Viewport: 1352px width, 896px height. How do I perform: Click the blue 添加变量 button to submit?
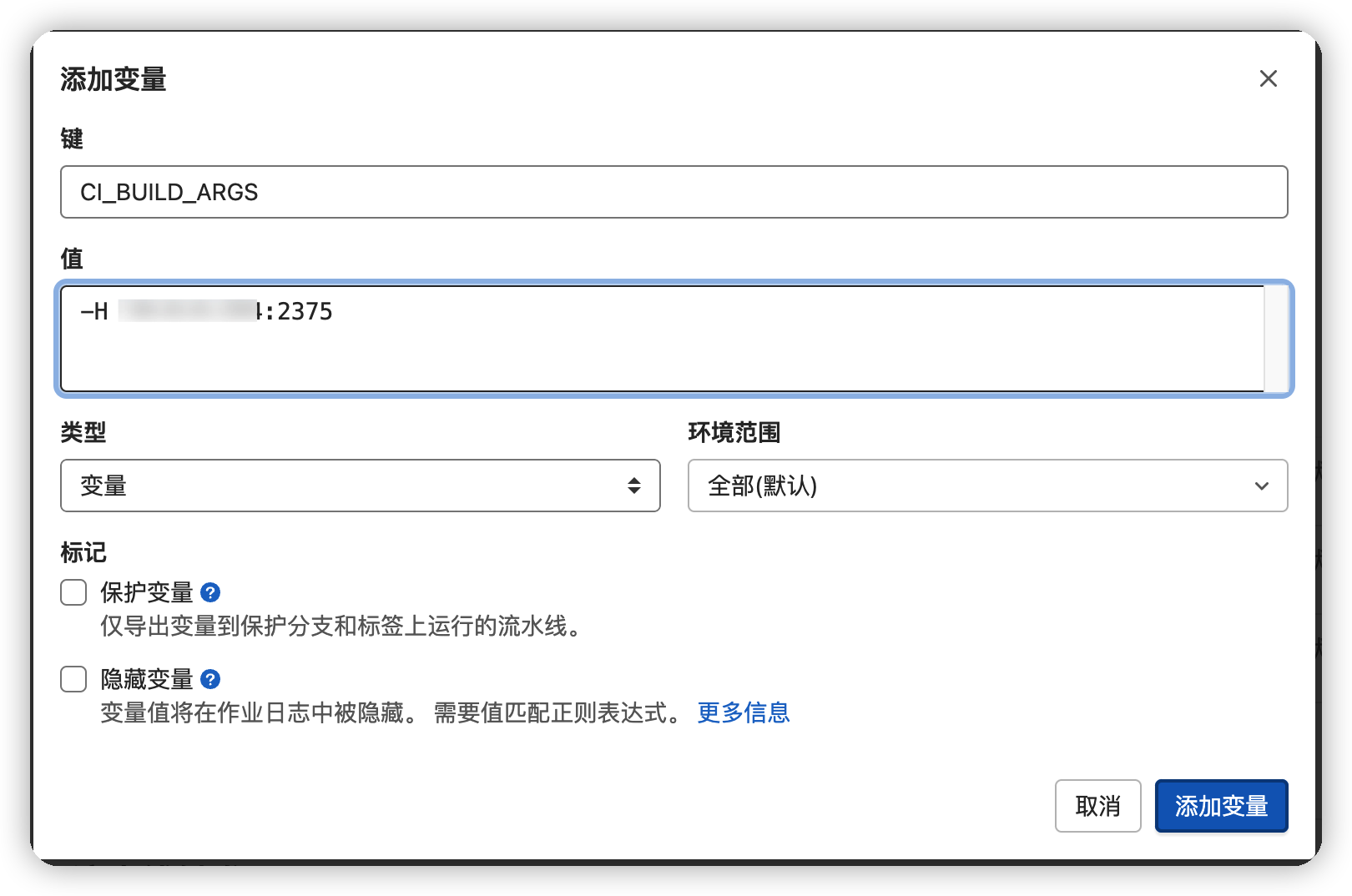coord(1221,806)
